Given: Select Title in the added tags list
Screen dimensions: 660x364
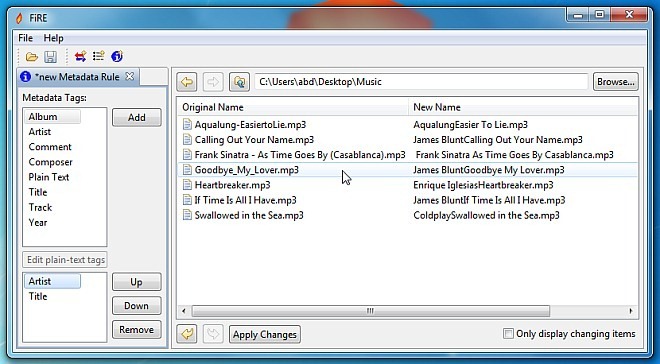Looking at the screenshot, I should pyautogui.click(x=38, y=296).
